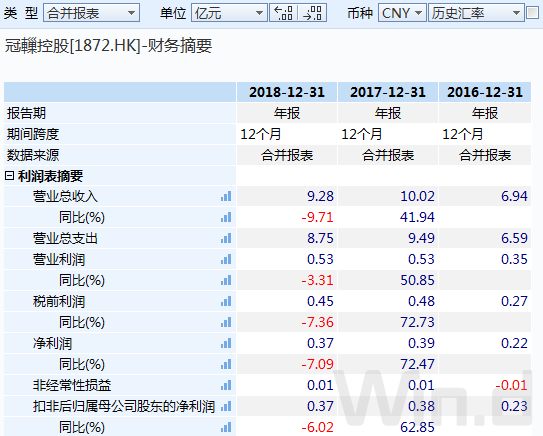
Task: Select revenue growth value -9.71
Action: tap(317, 217)
